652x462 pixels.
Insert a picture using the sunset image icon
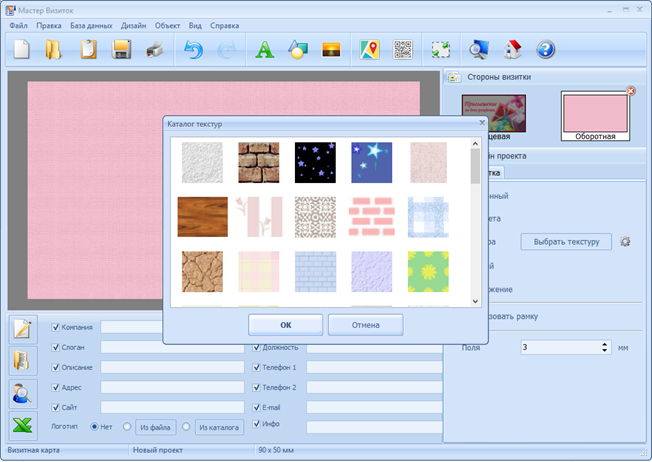(x=331, y=49)
